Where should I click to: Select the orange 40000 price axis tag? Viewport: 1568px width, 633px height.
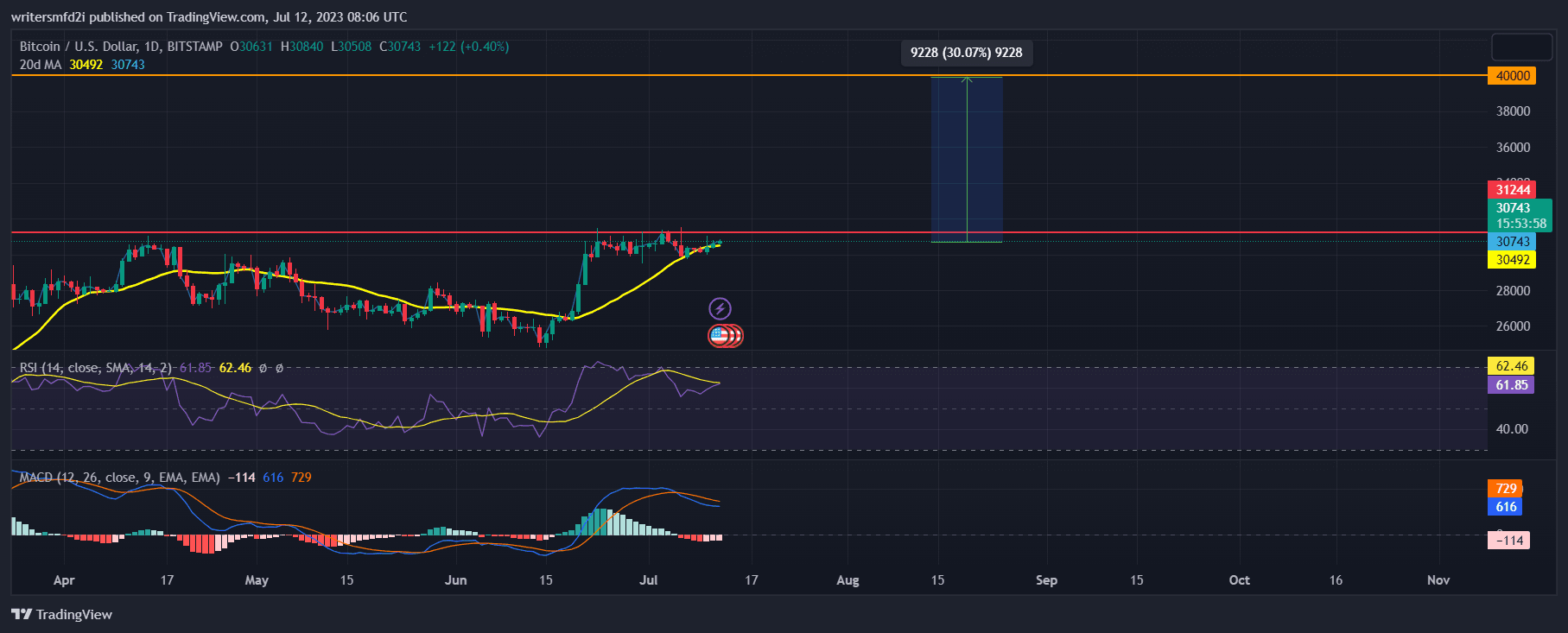[x=1512, y=76]
